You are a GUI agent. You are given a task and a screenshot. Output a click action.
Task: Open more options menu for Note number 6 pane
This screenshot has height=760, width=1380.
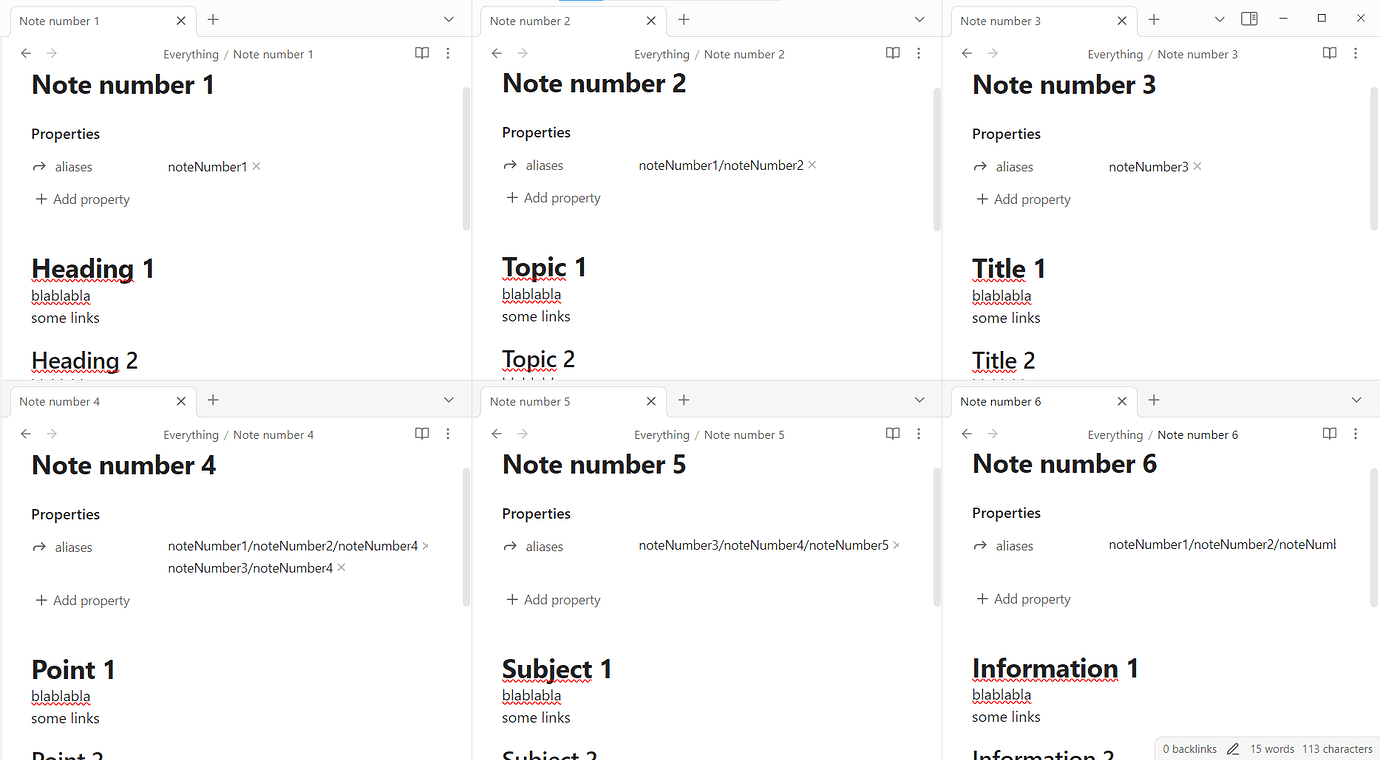pos(1356,434)
